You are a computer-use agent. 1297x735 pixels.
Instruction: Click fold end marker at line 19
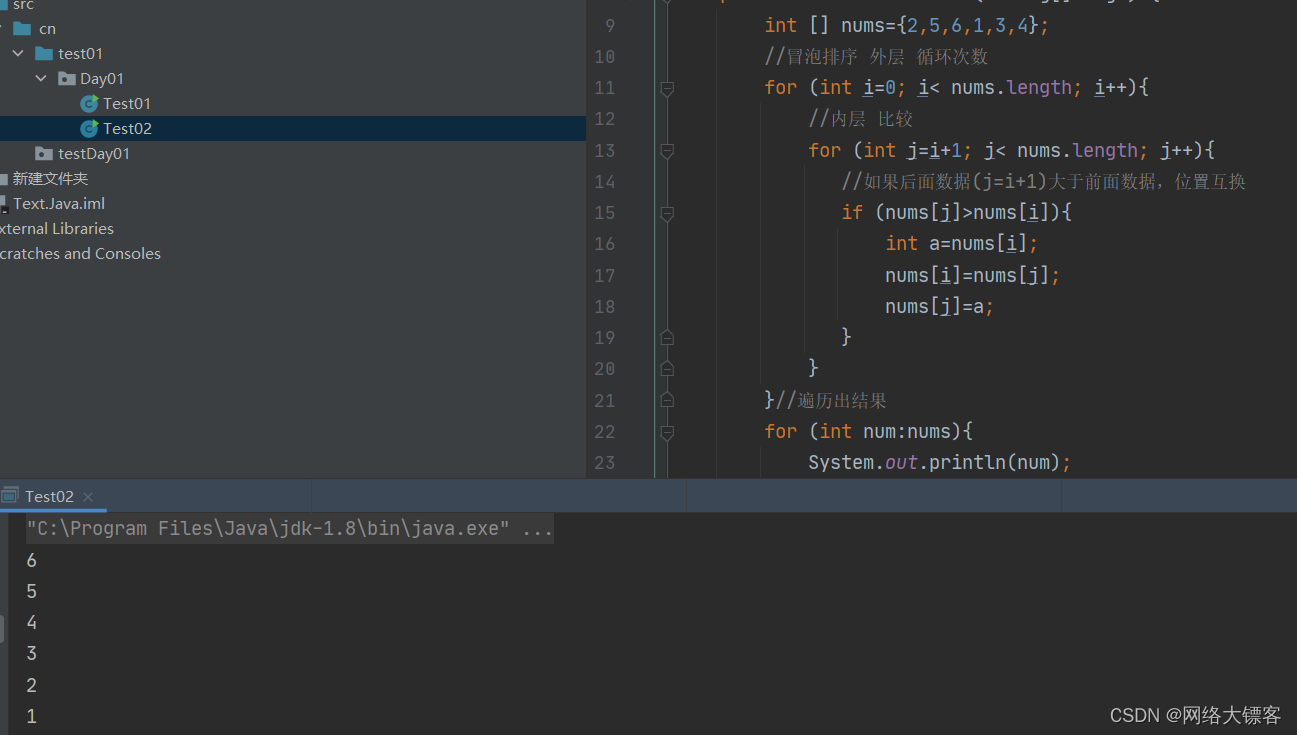click(x=667, y=338)
